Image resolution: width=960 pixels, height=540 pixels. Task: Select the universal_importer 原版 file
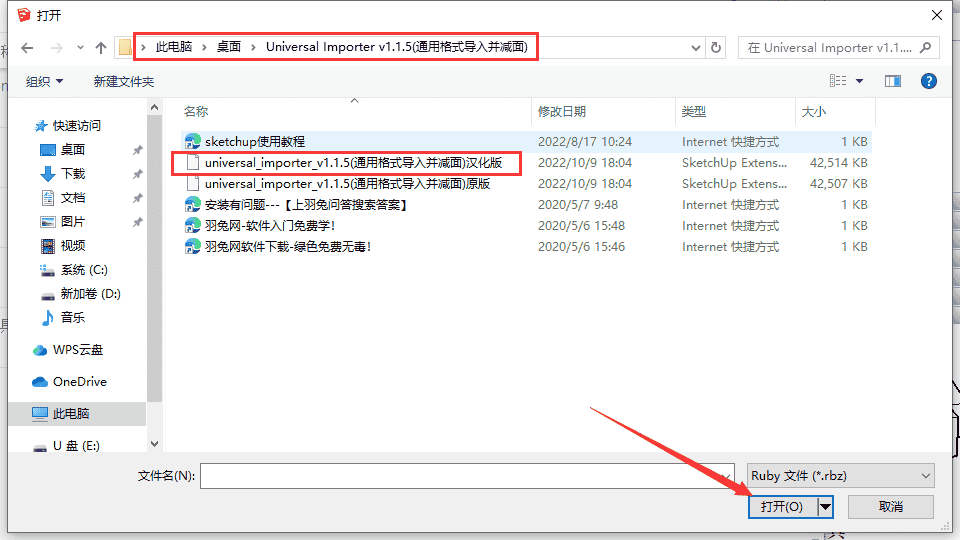click(526, 184)
